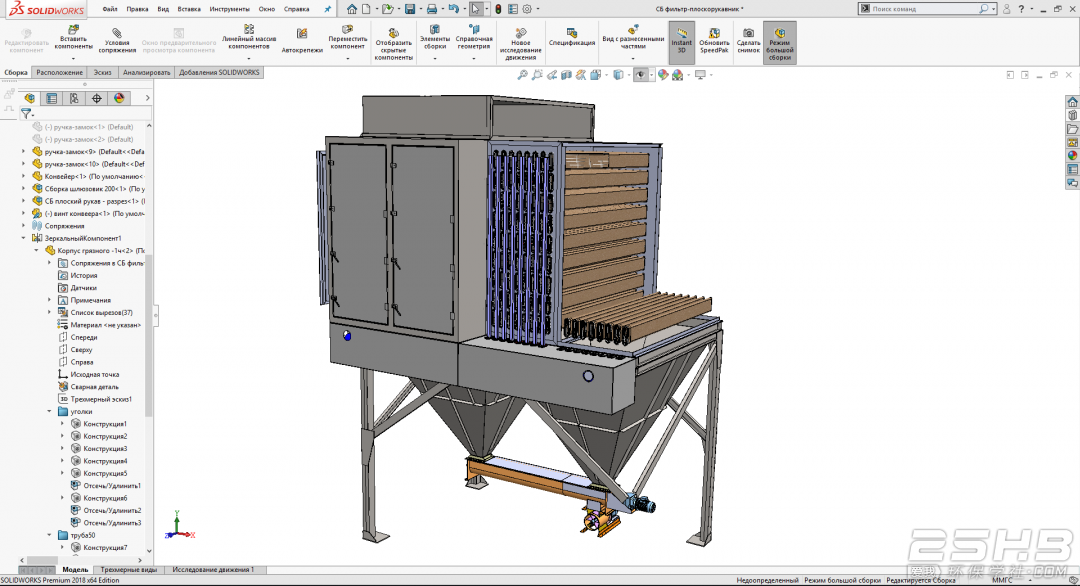Click the feature tree vertical scrollbar
1080x586 pixels.
(x=149, y=334)
